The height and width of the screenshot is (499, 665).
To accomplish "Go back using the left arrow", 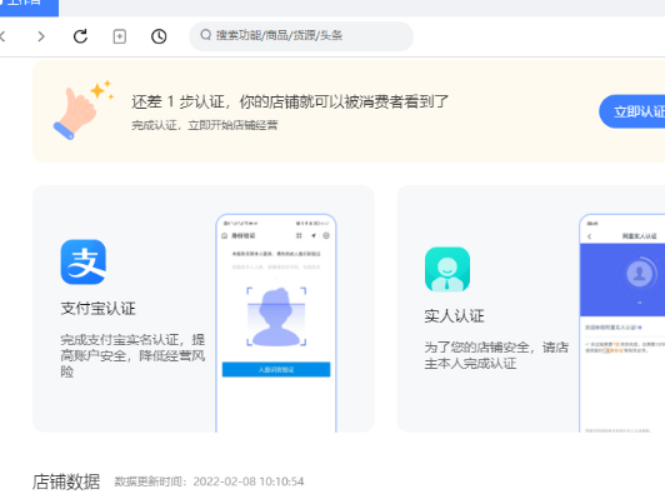I will (x=3, y=36).
